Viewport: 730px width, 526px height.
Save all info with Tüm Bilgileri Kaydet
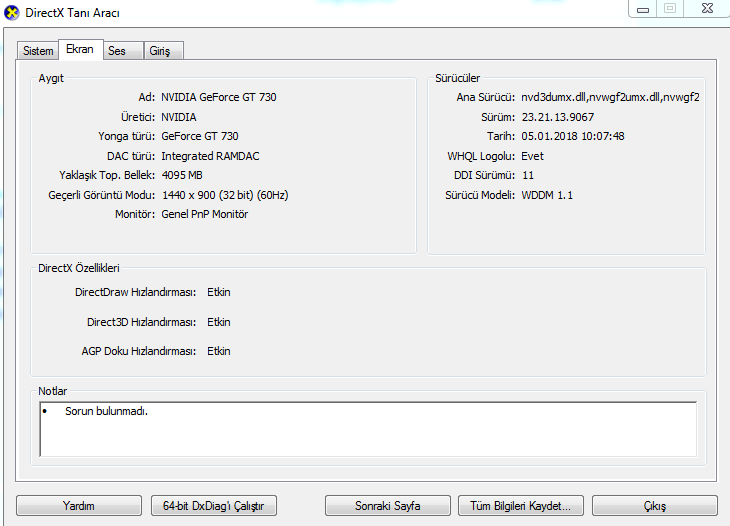pyautogui.click(x=520, y=506)
